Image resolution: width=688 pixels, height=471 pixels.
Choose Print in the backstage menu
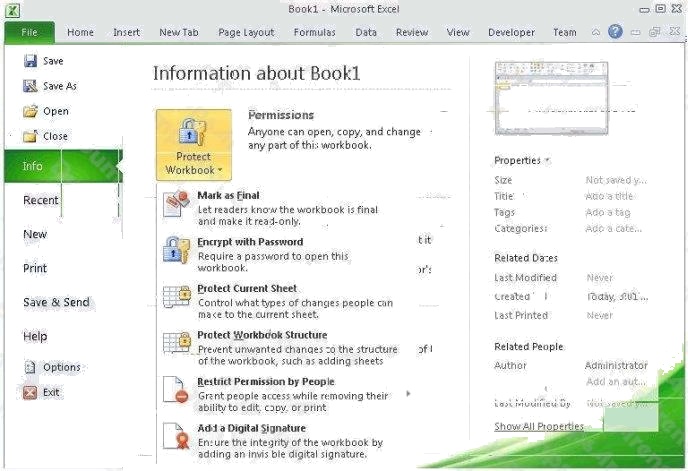click(35, 268)
